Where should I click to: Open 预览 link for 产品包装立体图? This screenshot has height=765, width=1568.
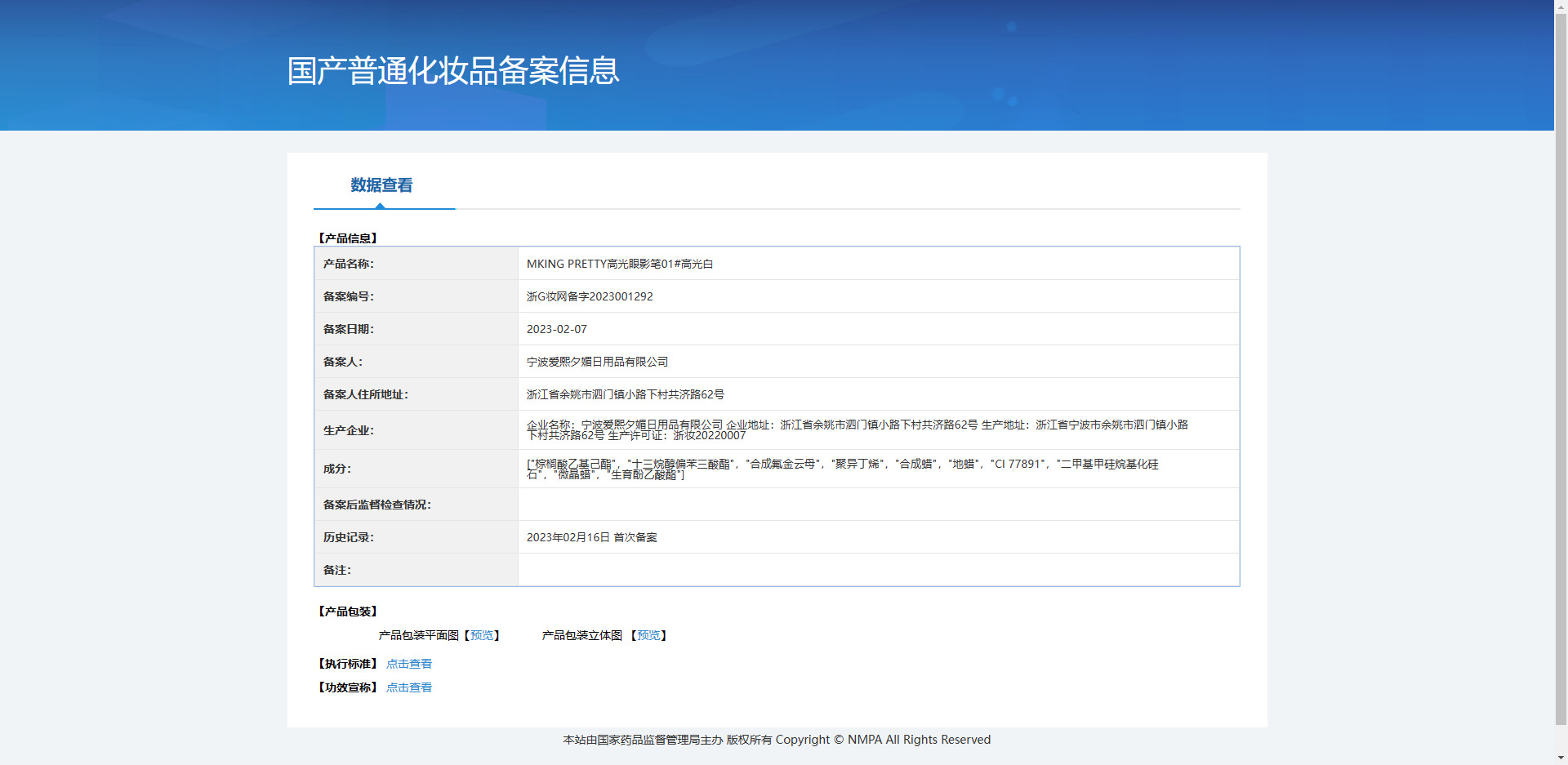pyautogui.click(x=648, y=635)
